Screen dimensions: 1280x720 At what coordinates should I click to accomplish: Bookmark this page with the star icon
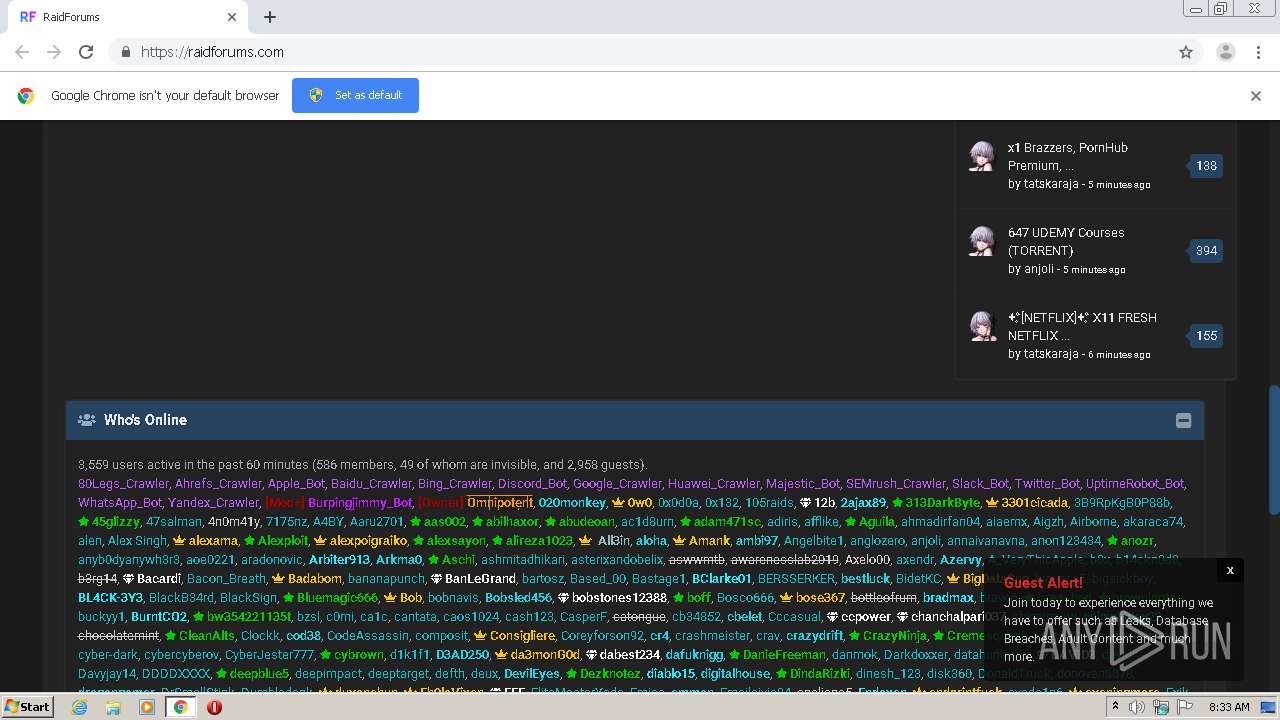pos(1186,52)
